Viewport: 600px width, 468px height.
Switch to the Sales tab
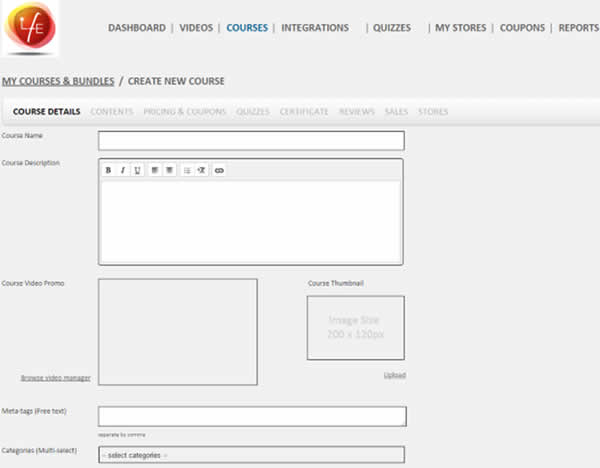[396, 111]
